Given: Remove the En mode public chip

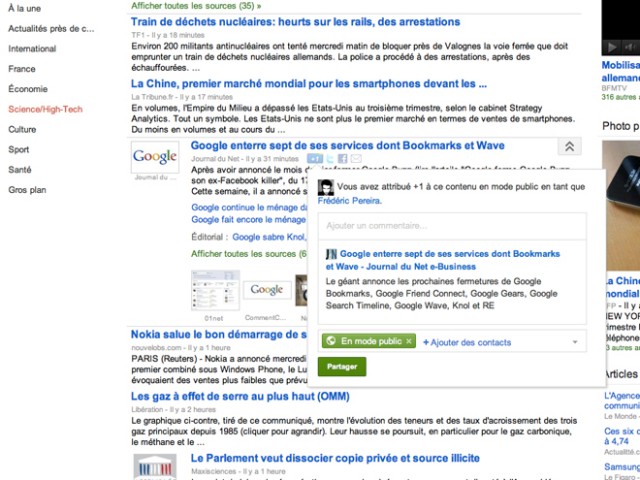Looking at the screenshot, I should [x=409, y=341].
